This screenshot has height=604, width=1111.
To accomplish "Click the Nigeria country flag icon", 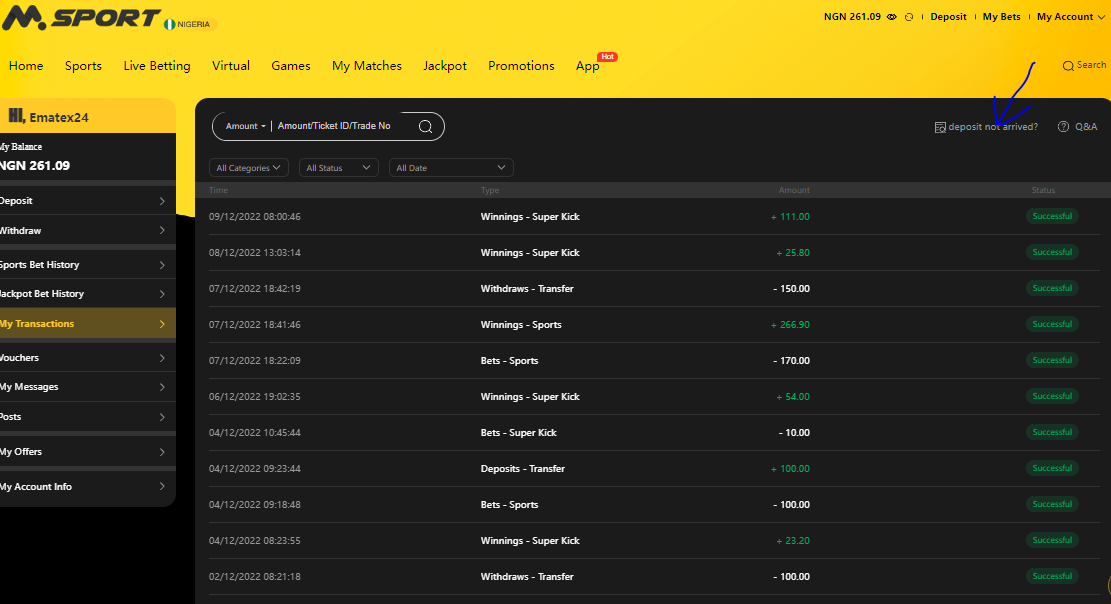I will point(169,24).
